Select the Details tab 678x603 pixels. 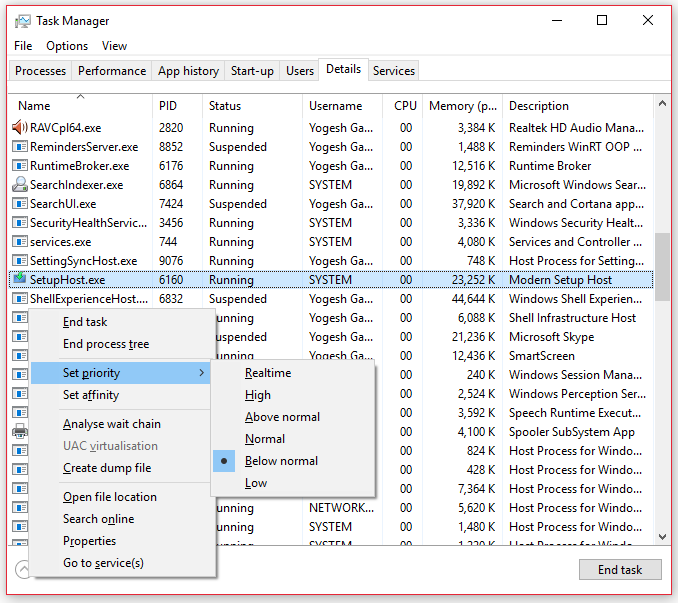click(x=343, y=69)
